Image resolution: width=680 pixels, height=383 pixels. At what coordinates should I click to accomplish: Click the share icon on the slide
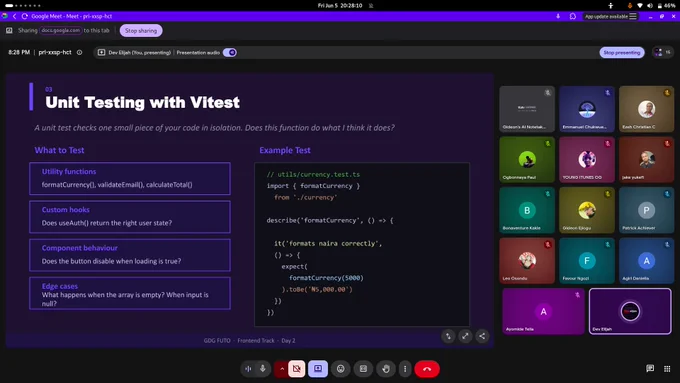pos(482,336)
